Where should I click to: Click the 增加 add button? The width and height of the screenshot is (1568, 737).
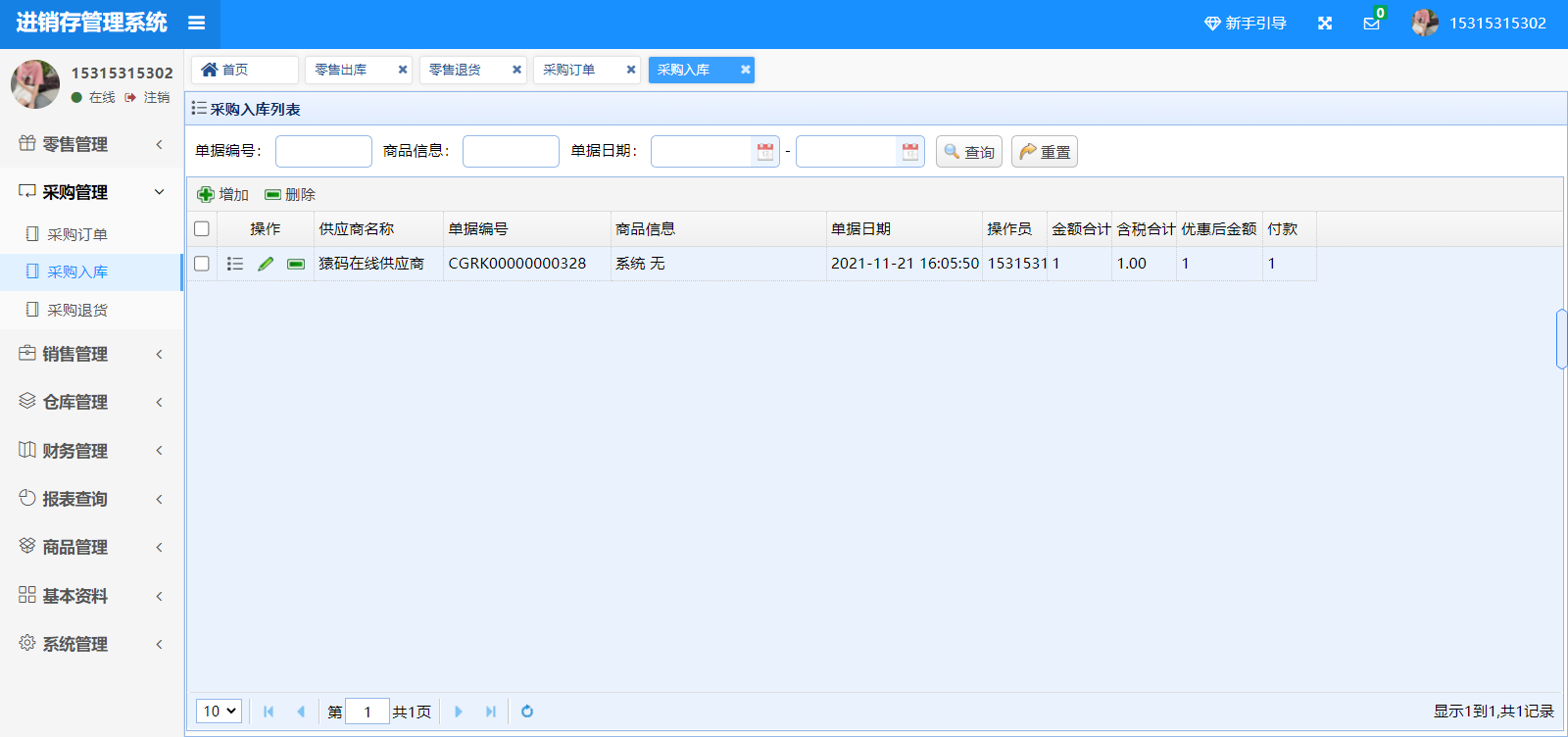(x=223, y=195)
